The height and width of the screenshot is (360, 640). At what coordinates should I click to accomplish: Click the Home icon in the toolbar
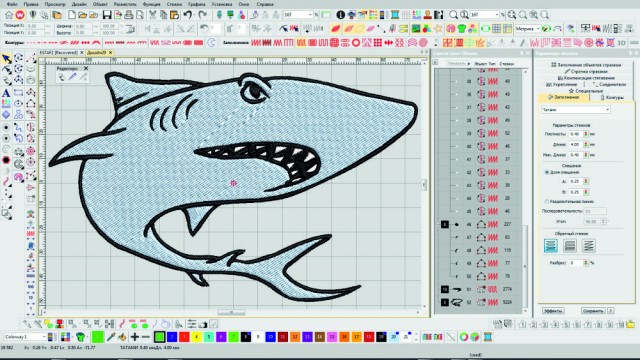pos(9,15)
